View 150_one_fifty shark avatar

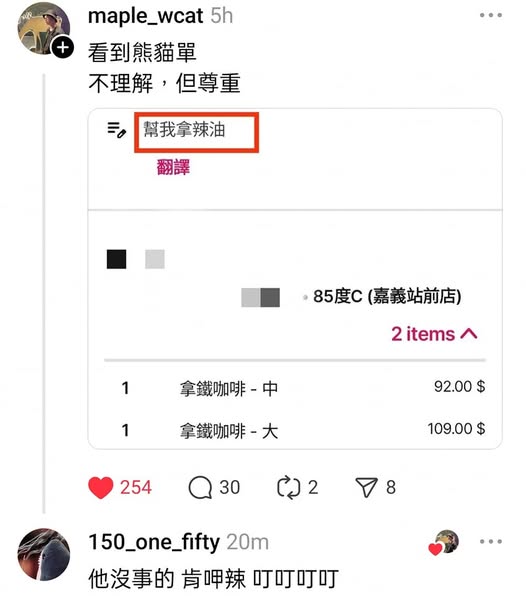[x=44, y=554]
